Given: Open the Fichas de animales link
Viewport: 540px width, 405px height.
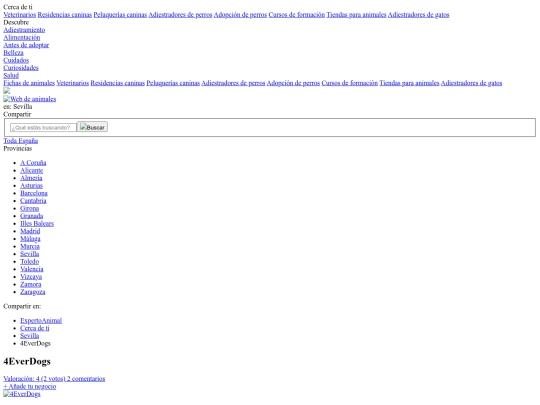Looking at the screenshot, I should pyautogui.click(x=29, y=83).
